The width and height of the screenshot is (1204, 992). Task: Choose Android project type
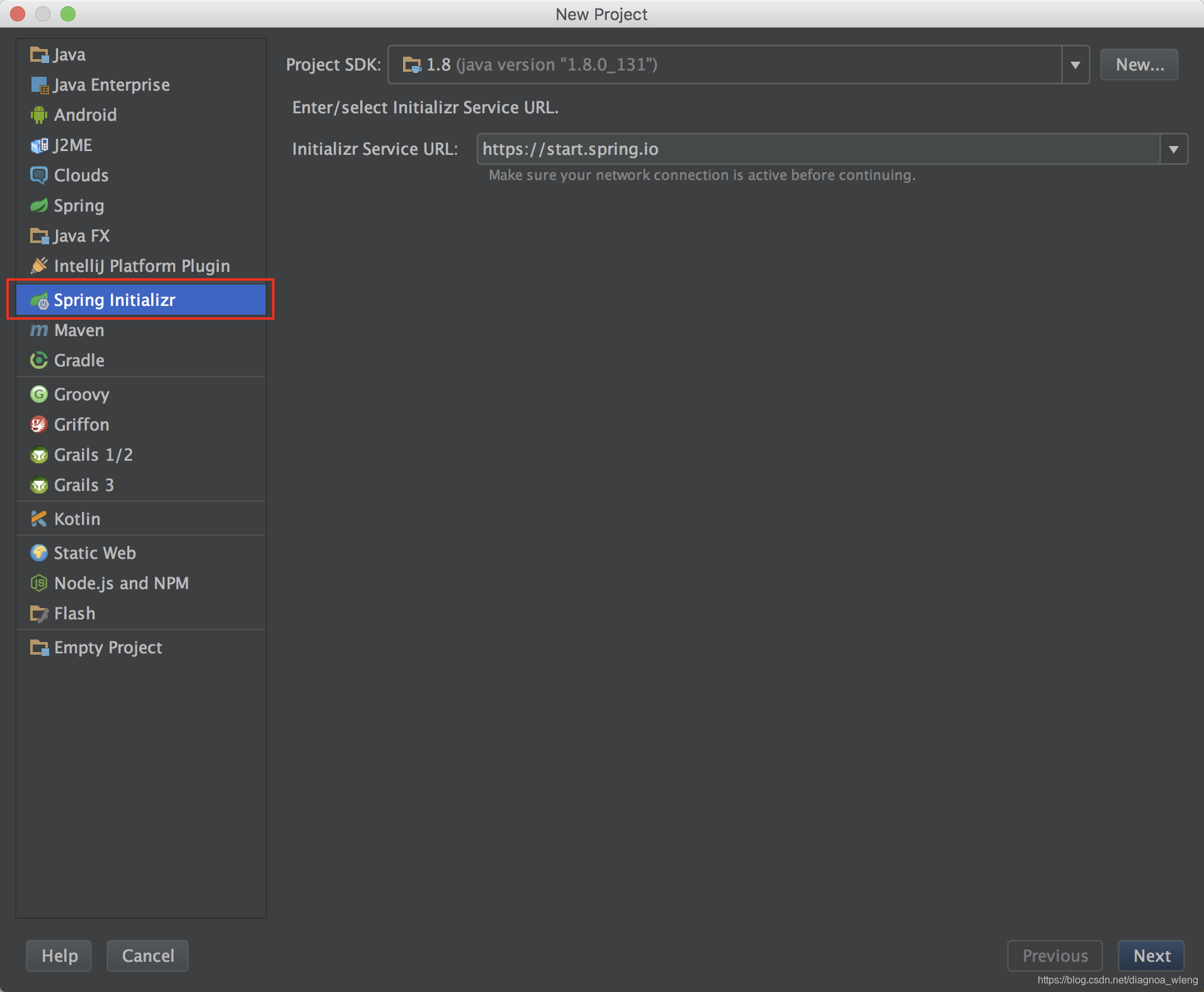(x=141, y=115)
